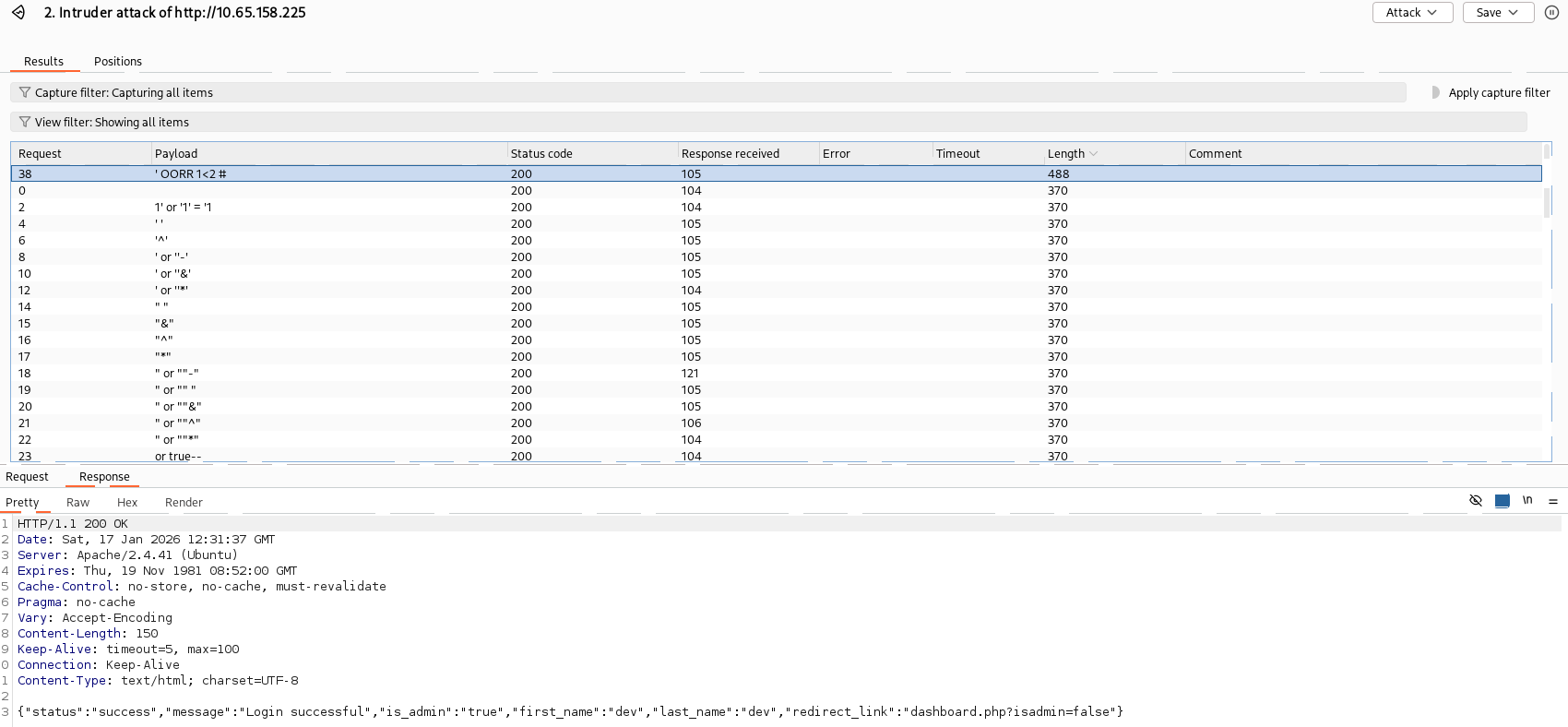
Task: Enable the Apply capture filter toggle
Action: (1435, 92)
